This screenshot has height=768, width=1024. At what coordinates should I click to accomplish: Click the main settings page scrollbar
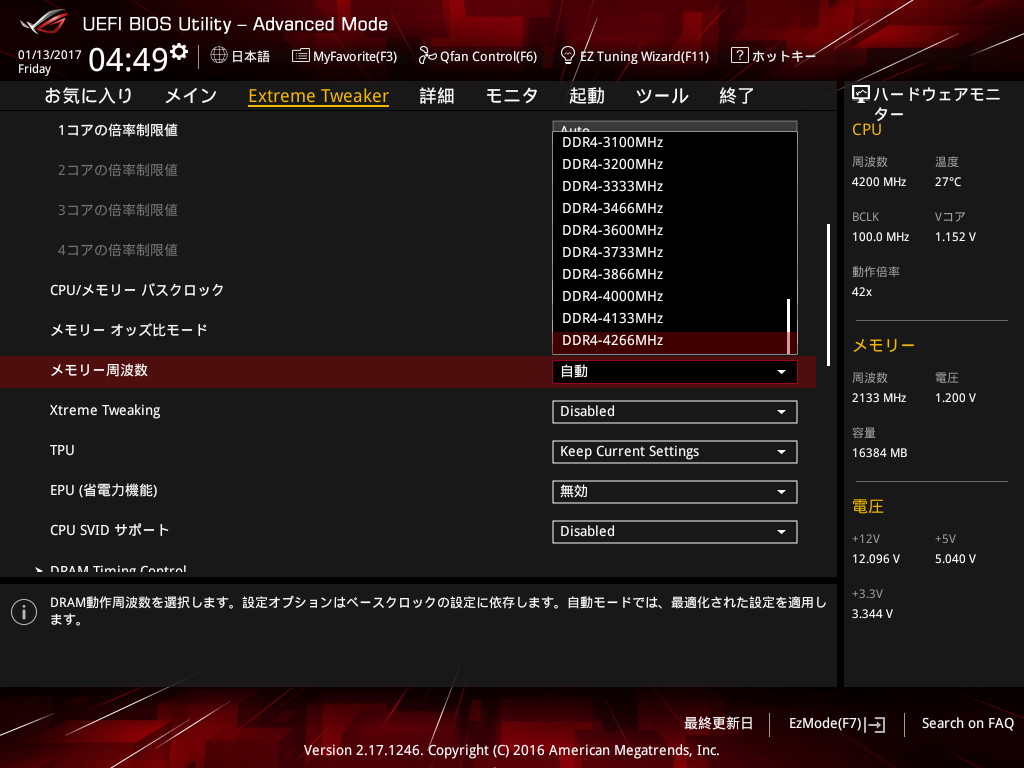pos(829,295)
